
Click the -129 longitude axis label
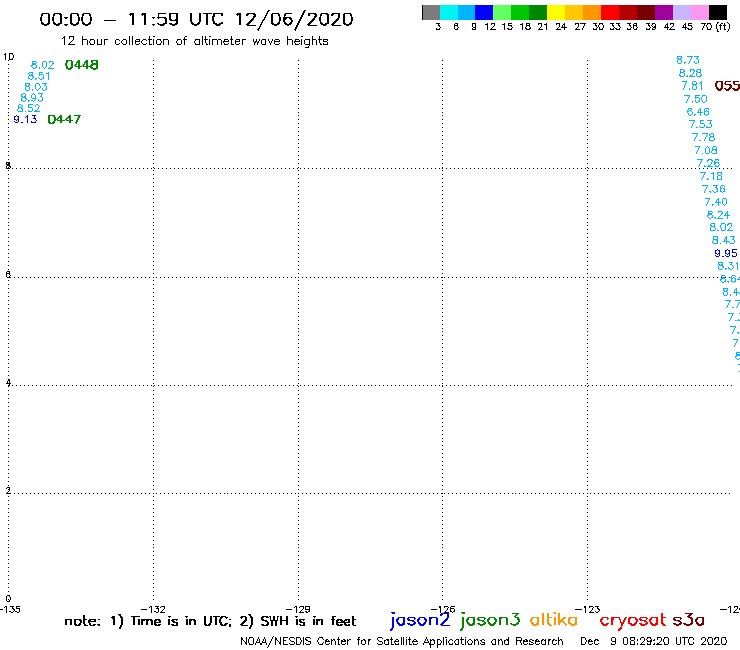click(298, 609)
